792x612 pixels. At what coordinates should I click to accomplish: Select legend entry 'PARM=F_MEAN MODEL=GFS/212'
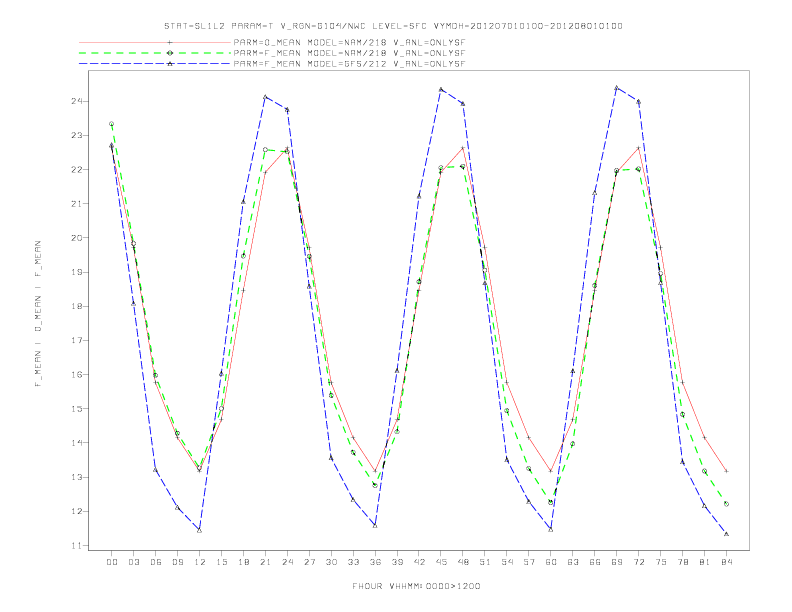(349, 64)
